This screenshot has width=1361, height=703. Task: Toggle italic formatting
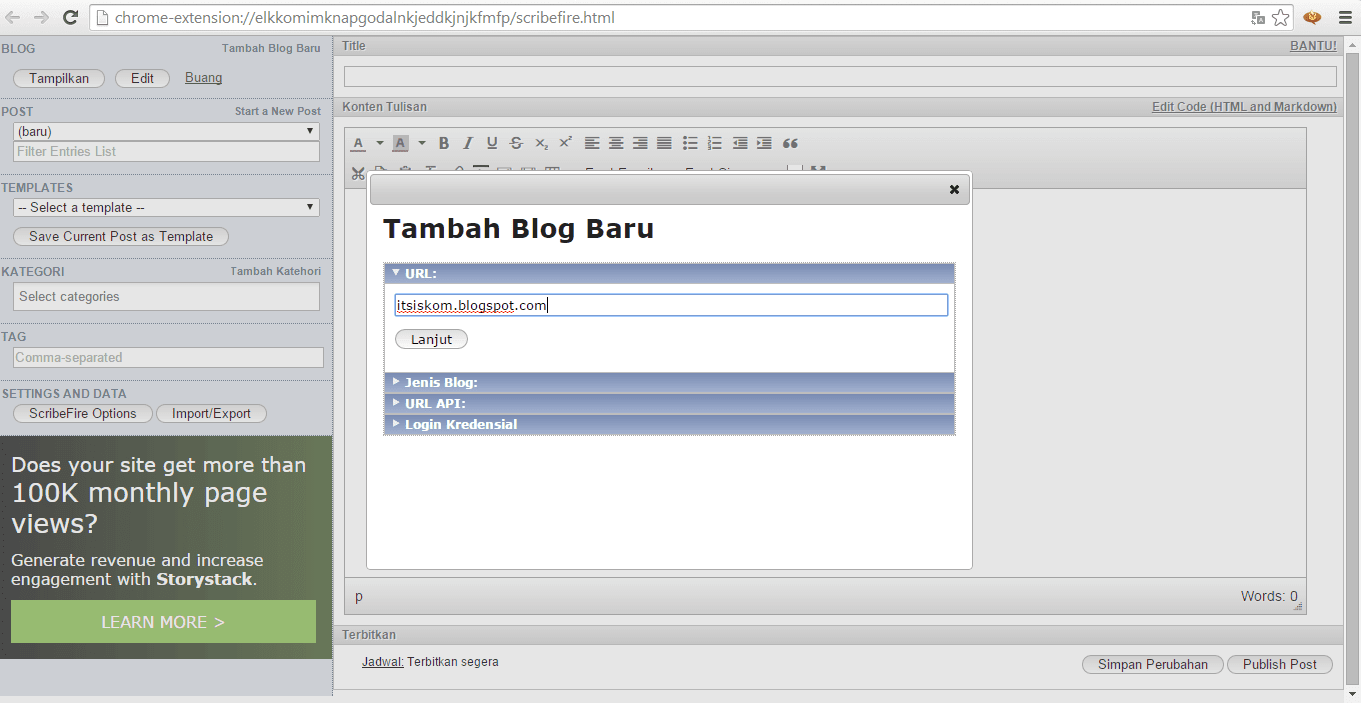pos(467,143)
